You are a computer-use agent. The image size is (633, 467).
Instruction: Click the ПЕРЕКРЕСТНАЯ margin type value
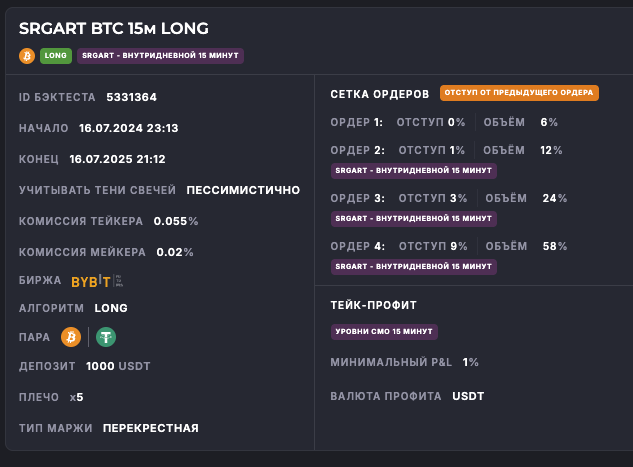[x=150, y=428]
